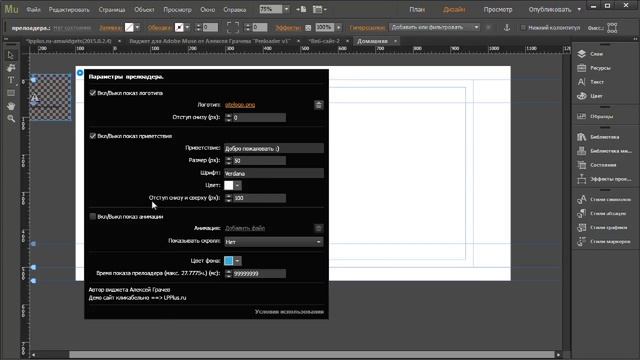Viewport: 640px width, 360px height.
Task: Click the fill swatch beside Заливка
Action: 129,27
